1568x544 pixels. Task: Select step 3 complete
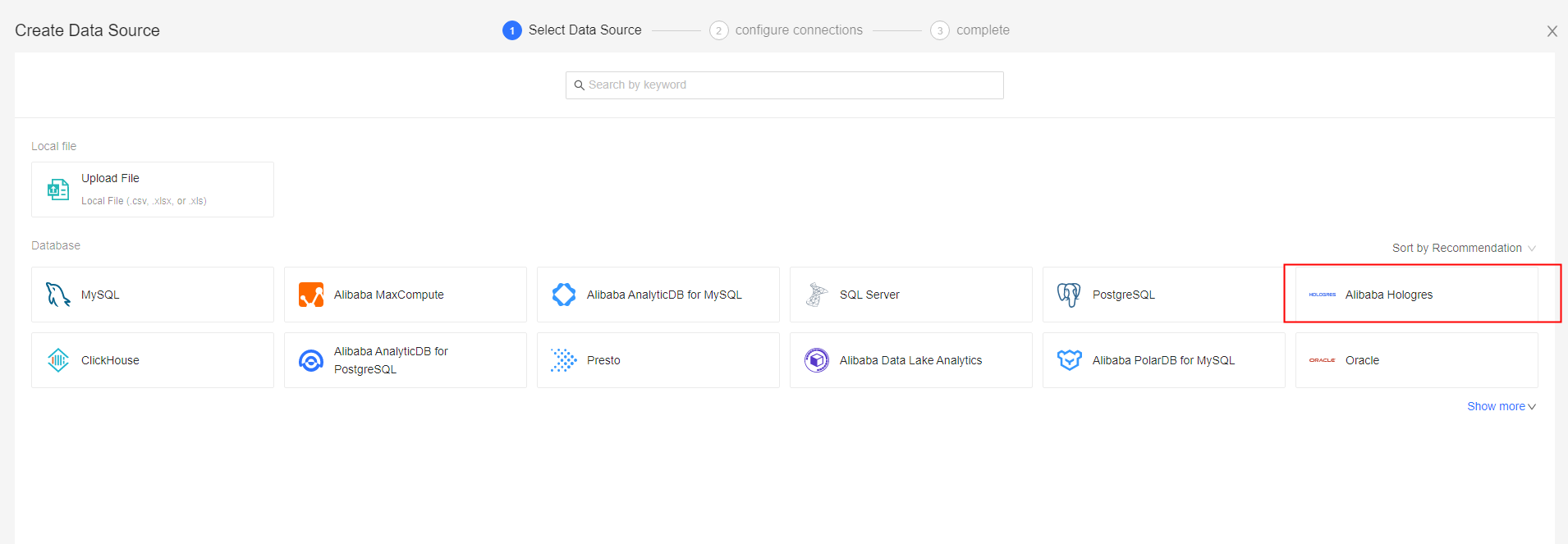coord(970,30)
